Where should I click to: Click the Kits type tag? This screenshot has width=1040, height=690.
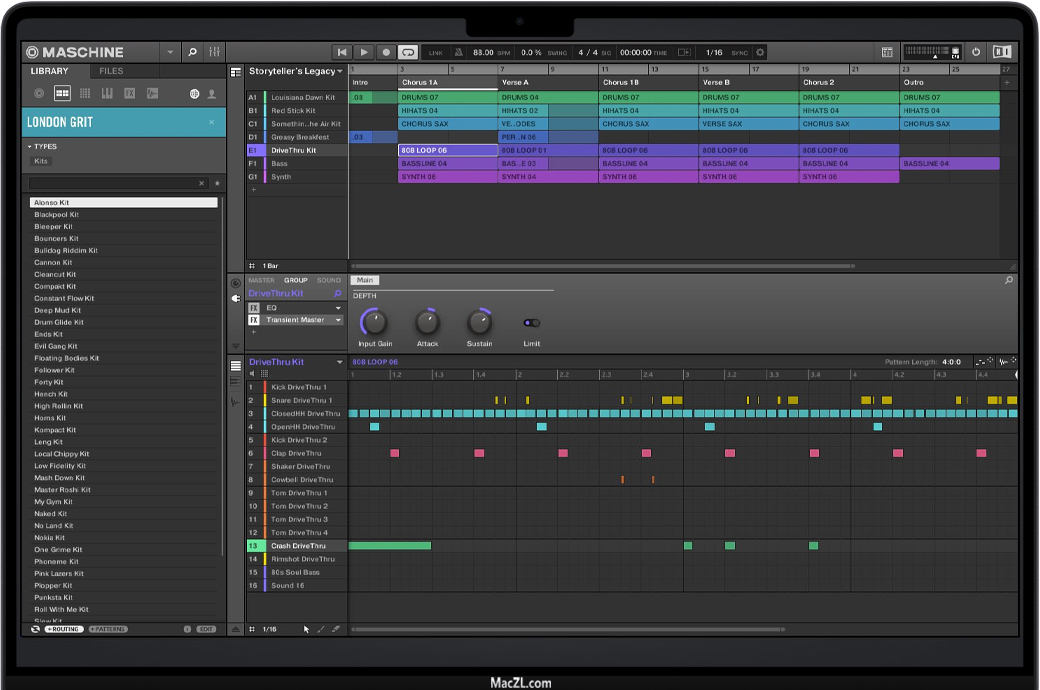point(41,161)
